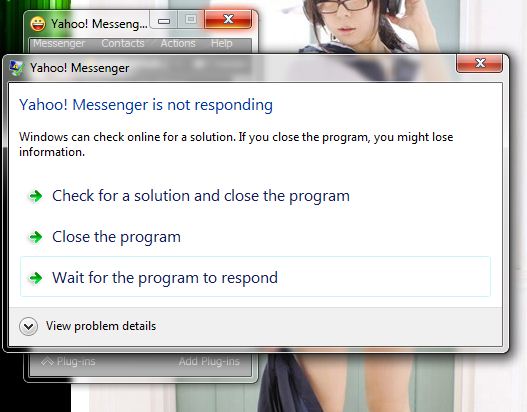The height and width of the screenshot is (412, 527).
Task: Open the Contacts menu
Action: tap(123, 43)
